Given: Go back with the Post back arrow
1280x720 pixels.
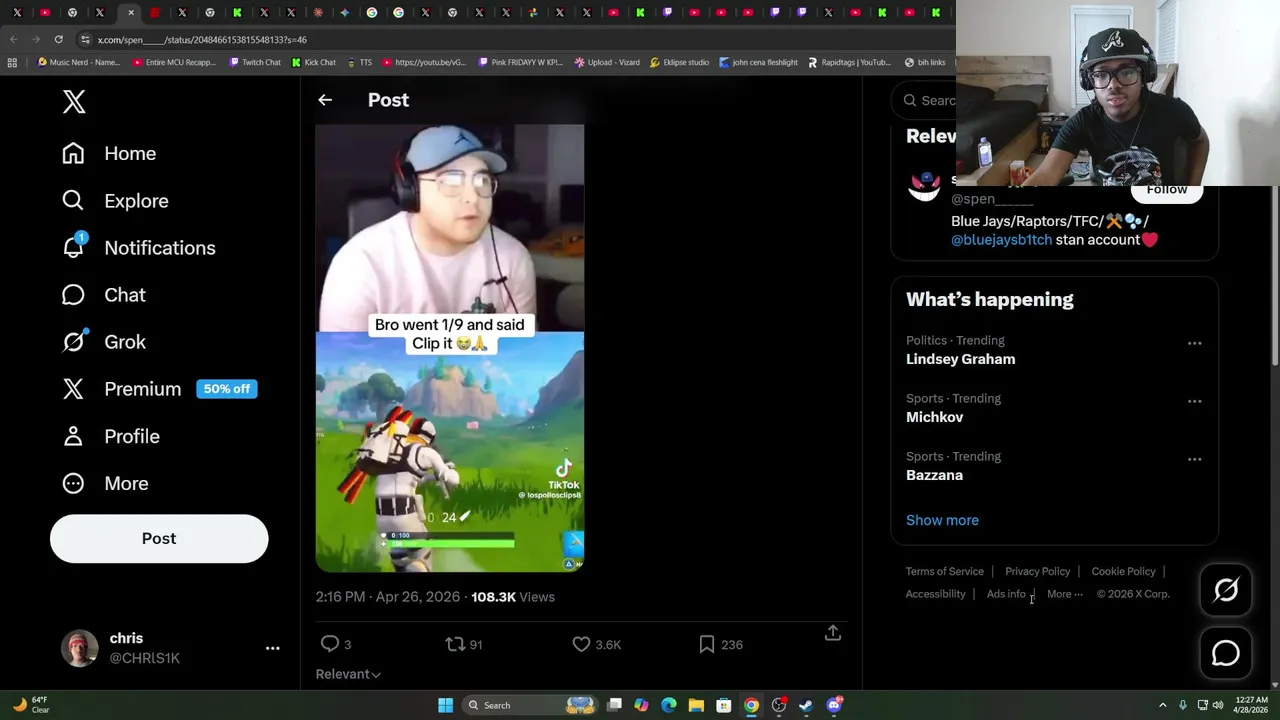Looking at the screenshot, I should click(325, 100).
